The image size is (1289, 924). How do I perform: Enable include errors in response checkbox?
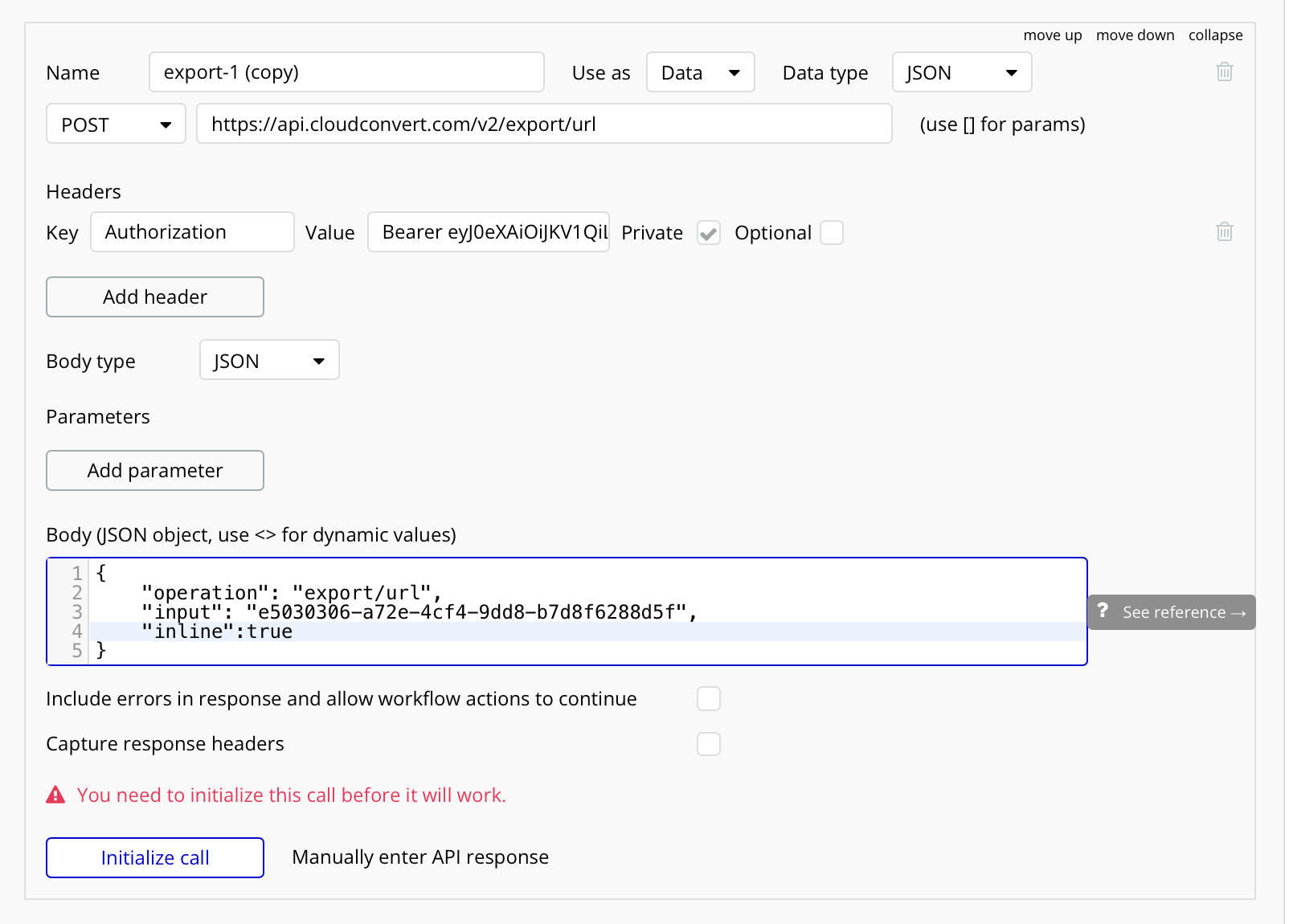708,699
